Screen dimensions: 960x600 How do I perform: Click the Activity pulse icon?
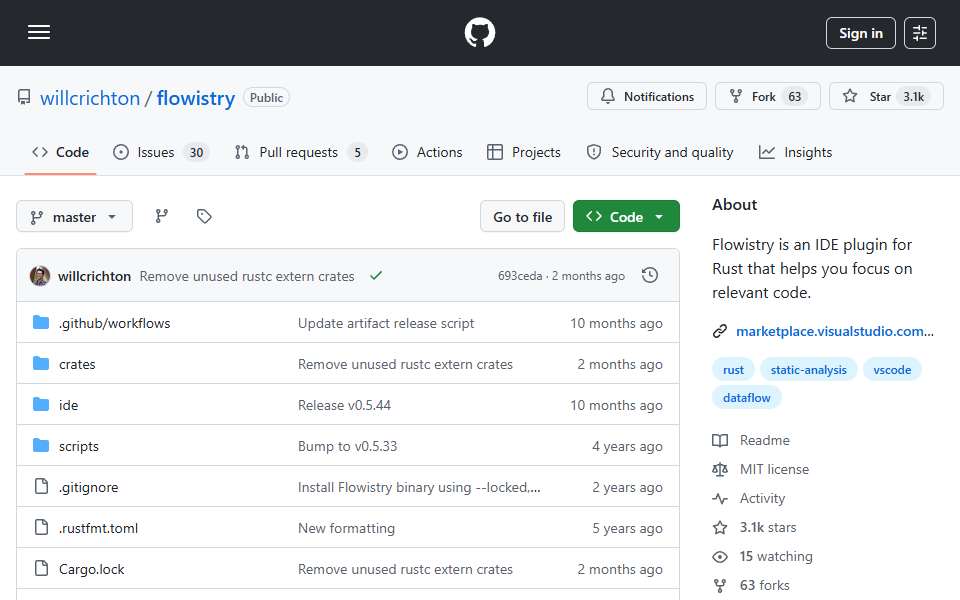coord(720,498)
